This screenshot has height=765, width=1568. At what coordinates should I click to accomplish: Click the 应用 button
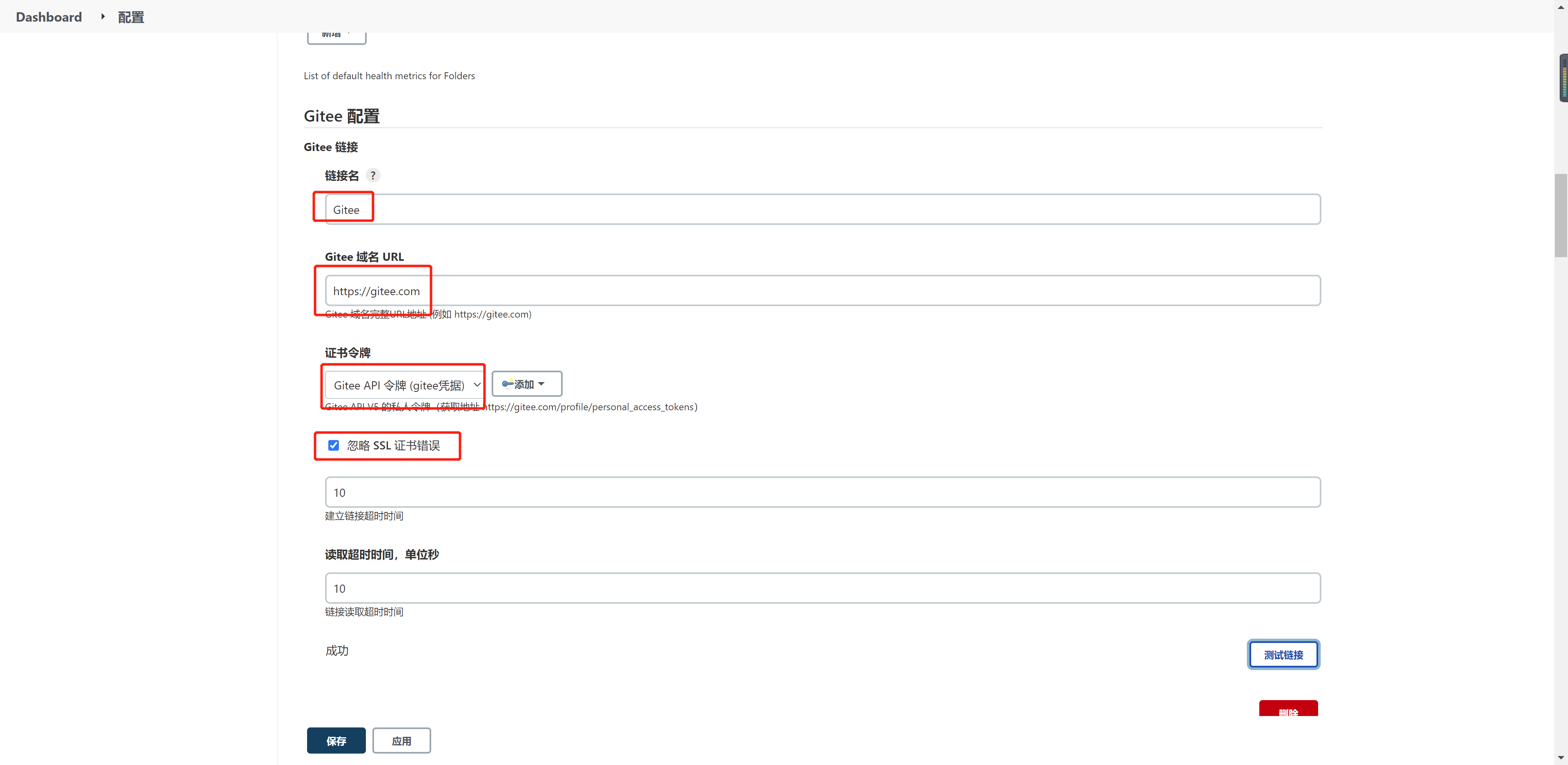pos(401,741)
